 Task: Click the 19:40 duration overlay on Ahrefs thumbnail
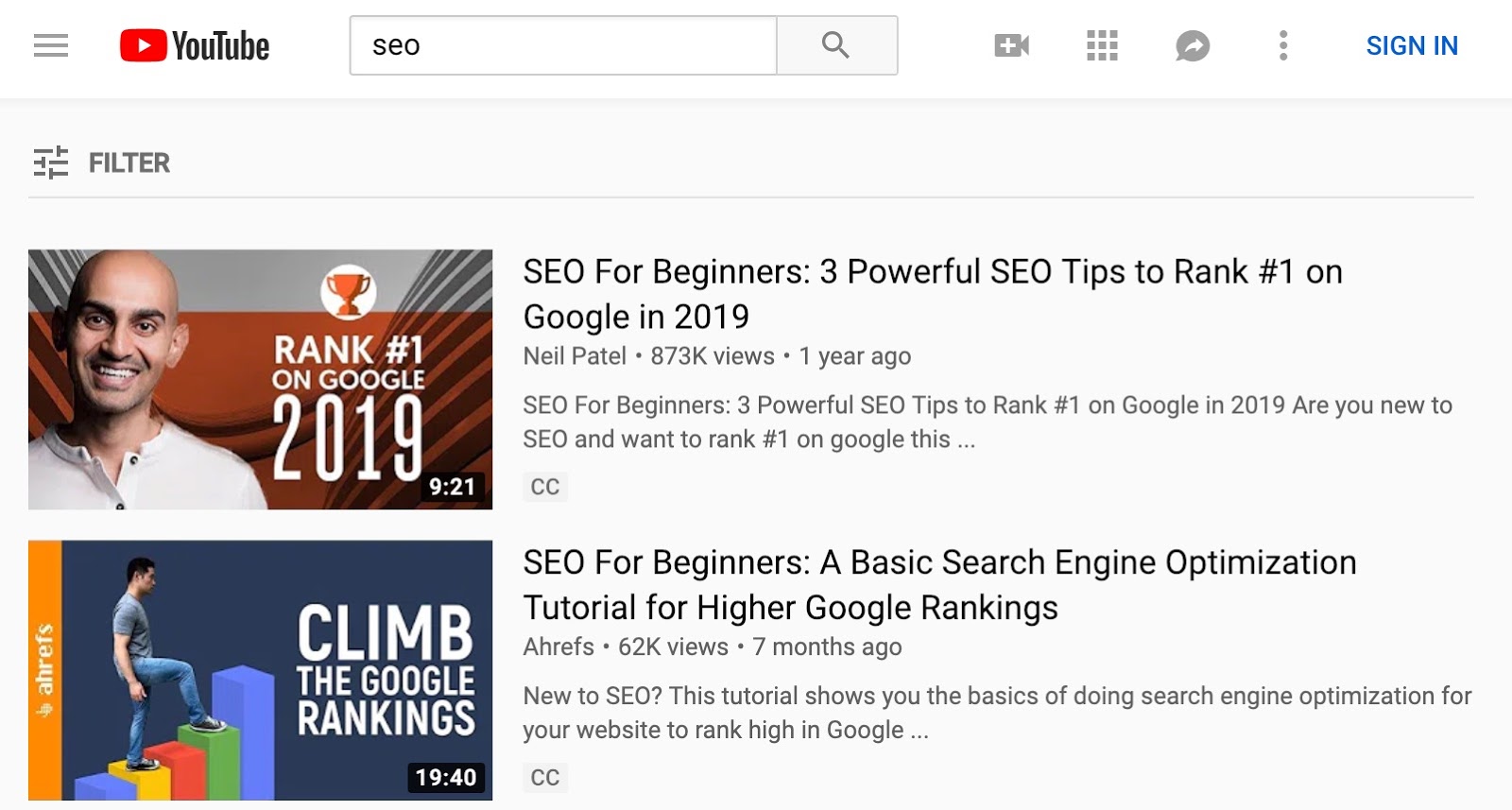pos(445,777)
